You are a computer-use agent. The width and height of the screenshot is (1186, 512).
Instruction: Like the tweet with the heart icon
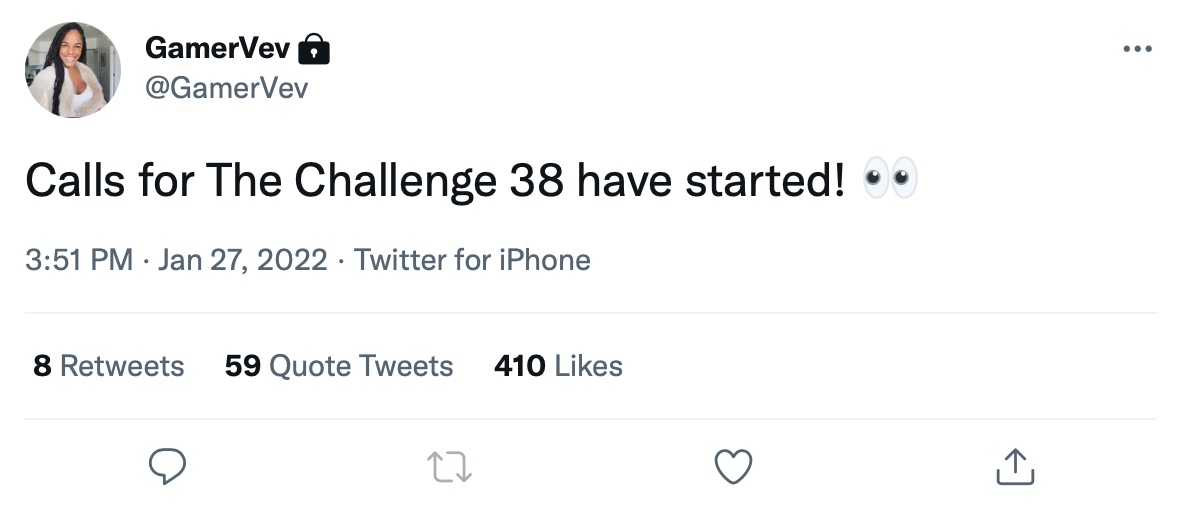point(733,467)
